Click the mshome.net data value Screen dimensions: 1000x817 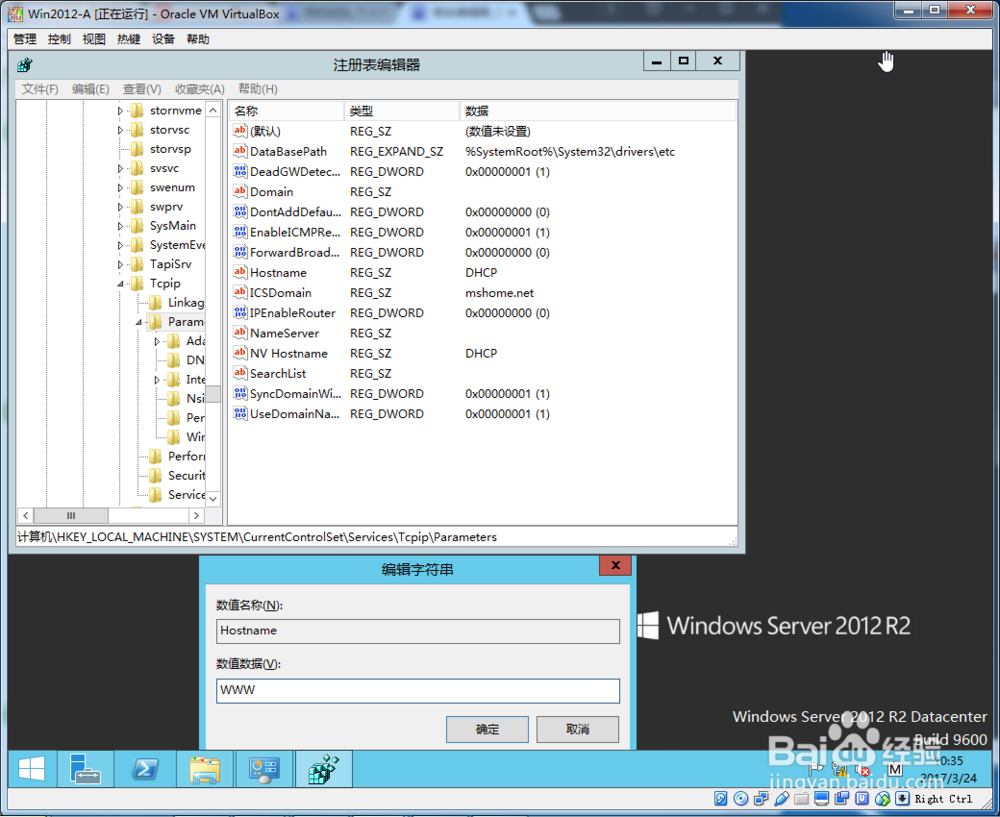pos(499,293)
